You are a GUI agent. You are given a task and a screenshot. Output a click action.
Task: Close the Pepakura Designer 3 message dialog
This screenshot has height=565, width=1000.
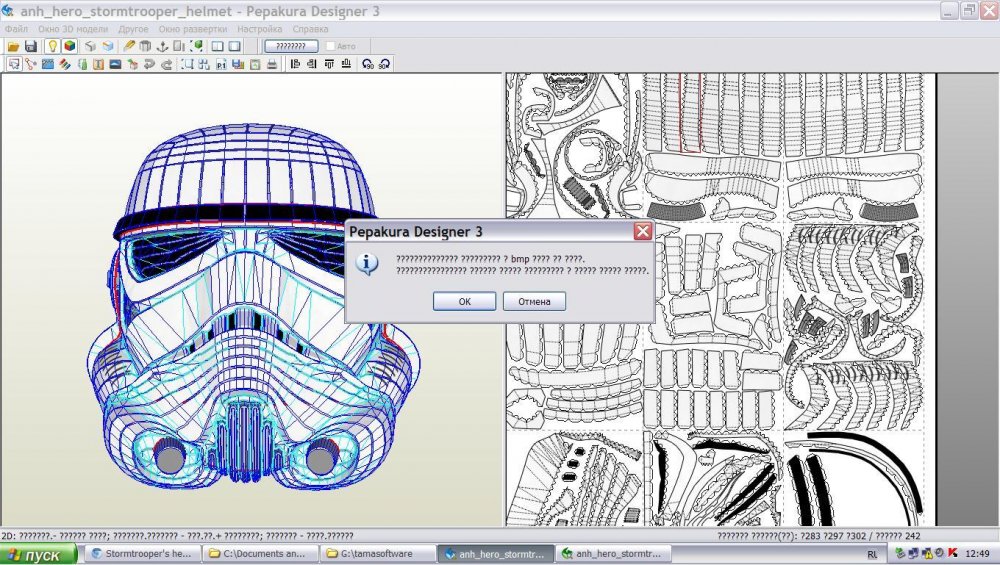click(x=643, y=231)
